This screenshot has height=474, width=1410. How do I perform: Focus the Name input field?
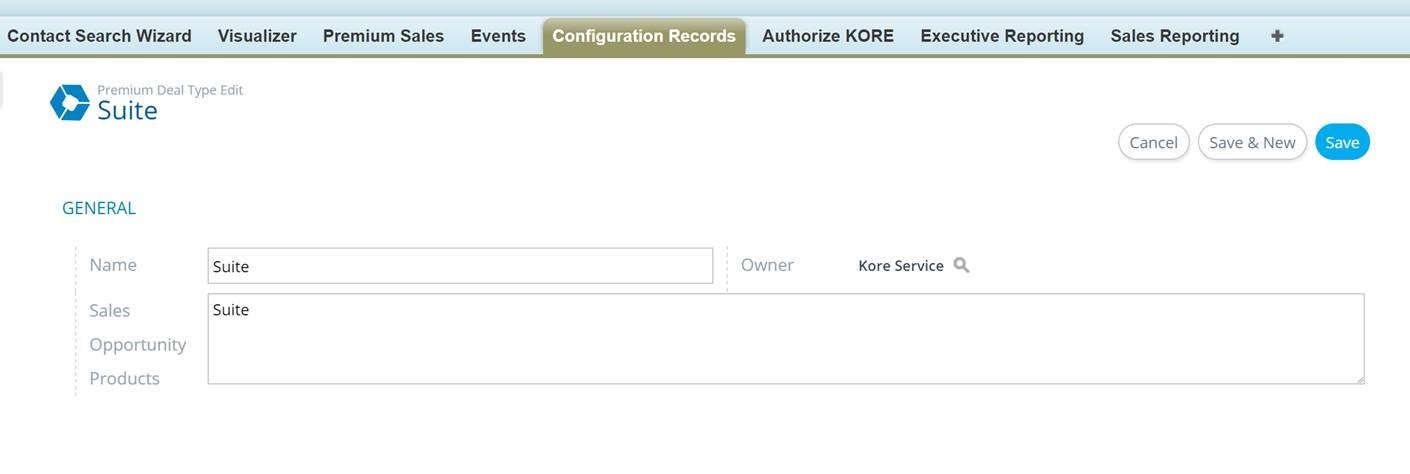[460, 266]
